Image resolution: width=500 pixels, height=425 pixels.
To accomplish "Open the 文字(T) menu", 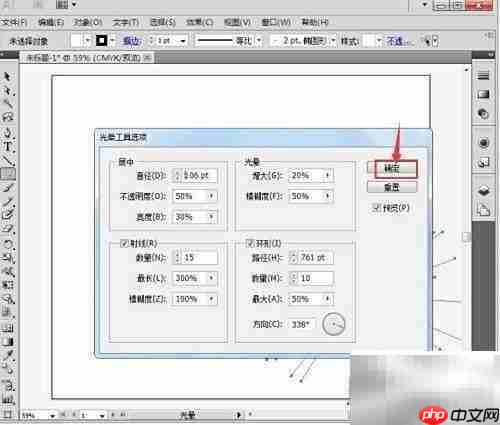I will click(x=125, y=22).
